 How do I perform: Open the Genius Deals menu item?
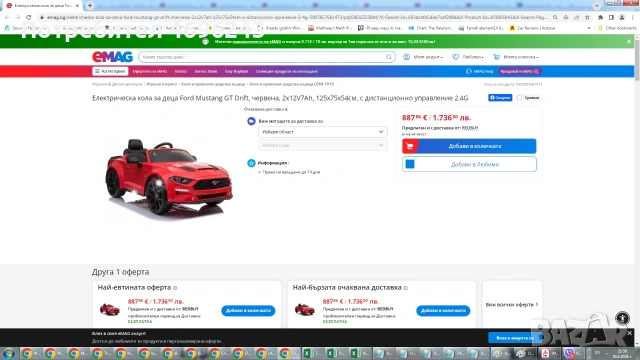point(206,71)
